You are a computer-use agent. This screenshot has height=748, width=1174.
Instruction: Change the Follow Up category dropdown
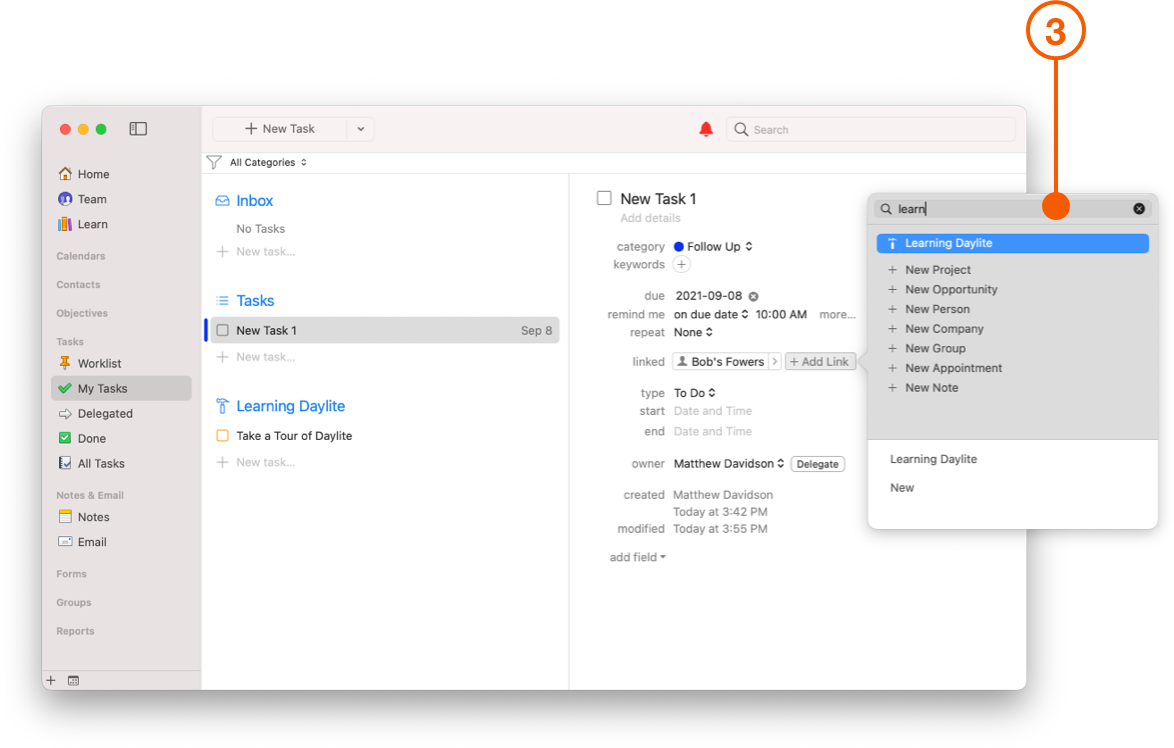(x=720, y=246)
